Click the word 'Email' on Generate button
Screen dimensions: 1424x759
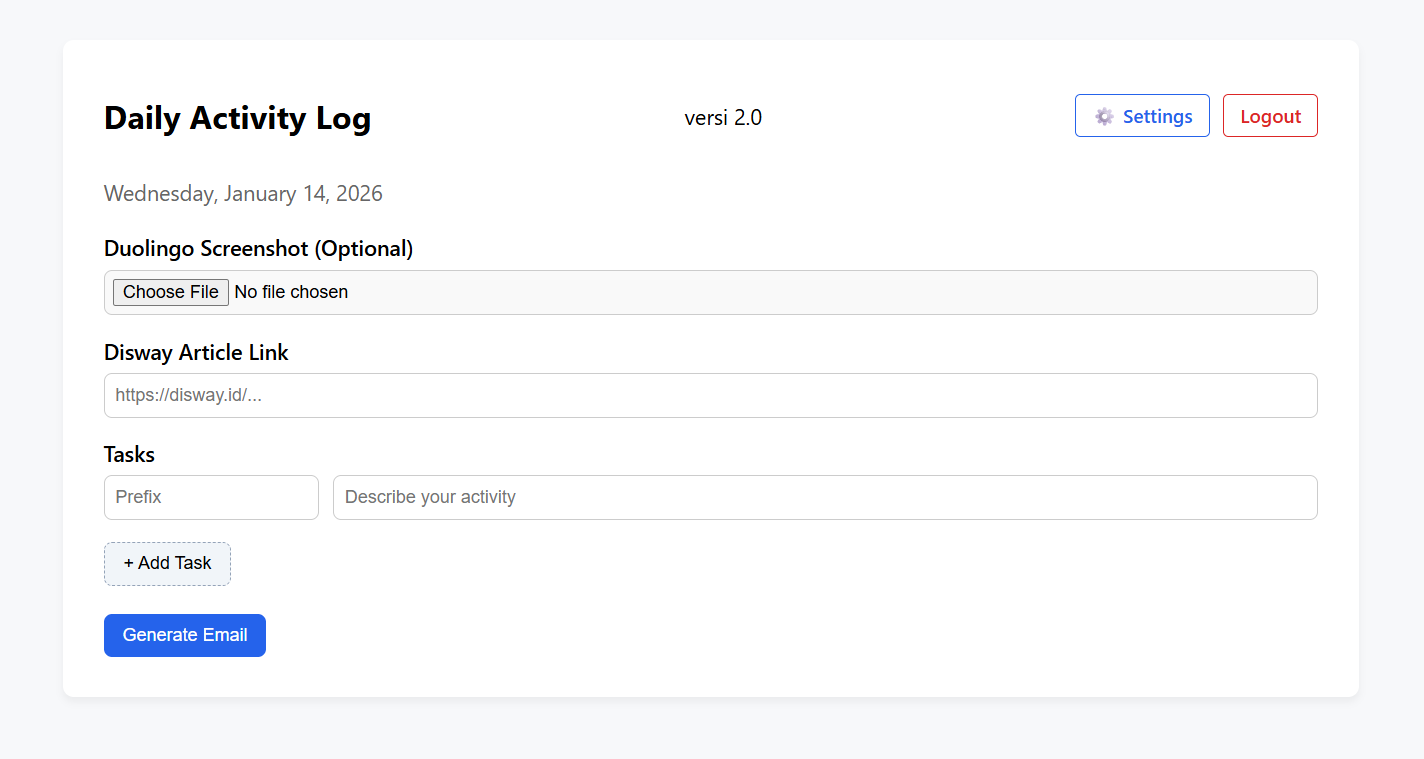[223, 635]
